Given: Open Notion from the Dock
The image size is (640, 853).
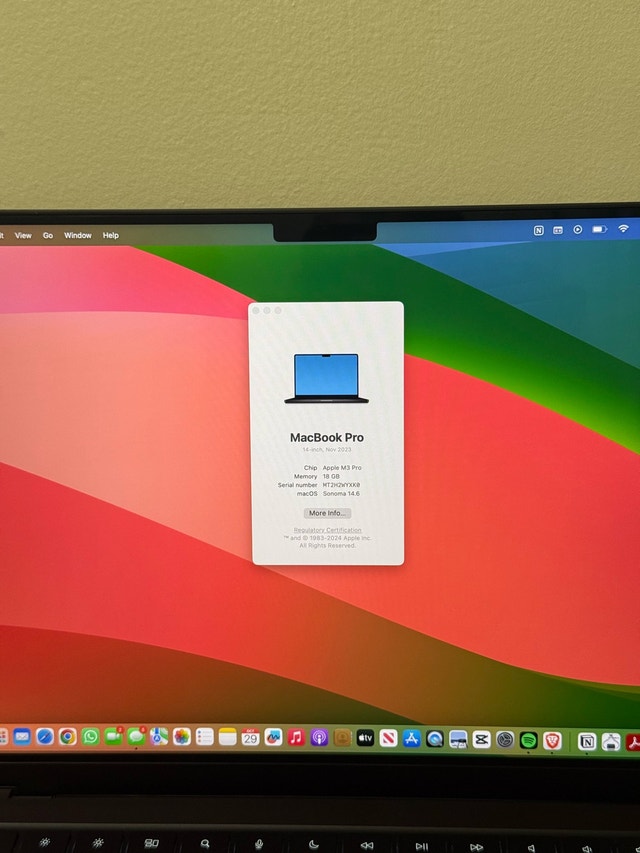Looking at the screenshot, I should 587,741.
